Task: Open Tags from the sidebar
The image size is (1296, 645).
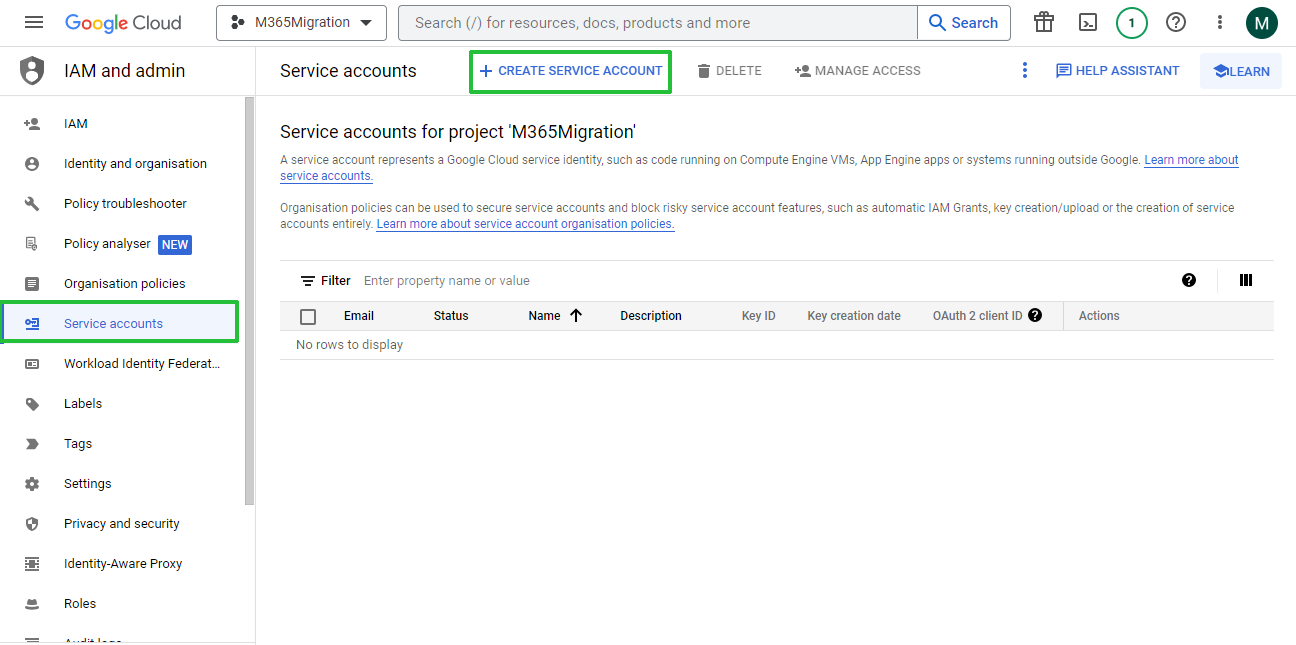Action: 78,444
